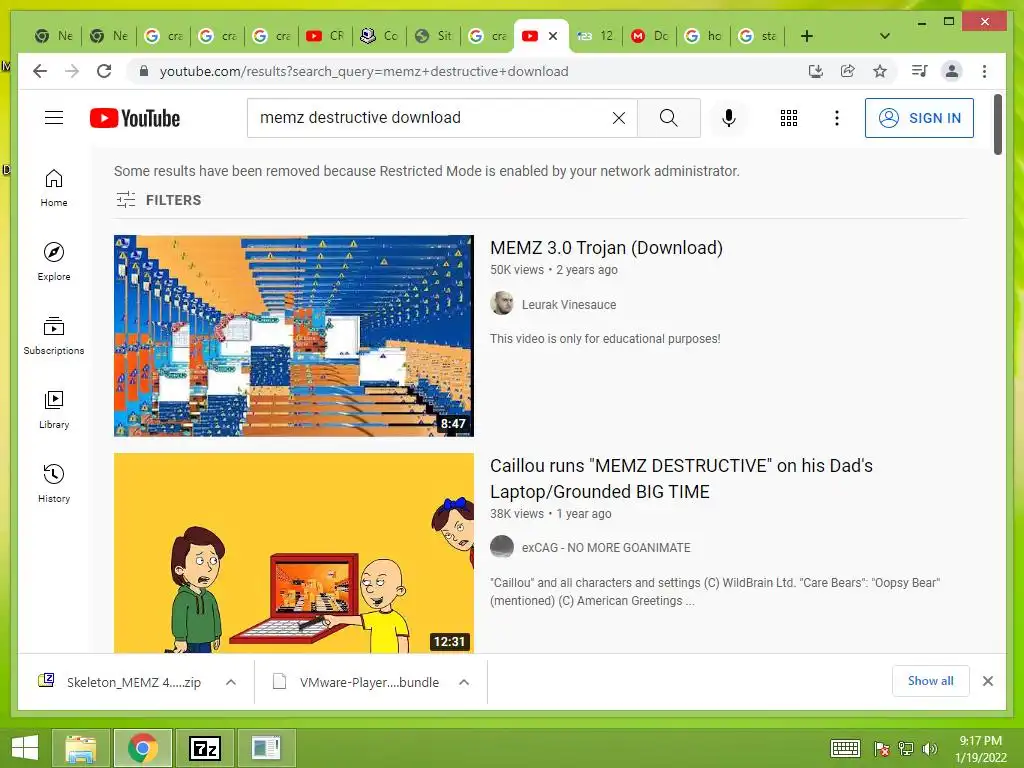The width and height of the screenshot is (1024, 768).
Task: Click the install app icon in address bar
Action: (x=816, y=71)
